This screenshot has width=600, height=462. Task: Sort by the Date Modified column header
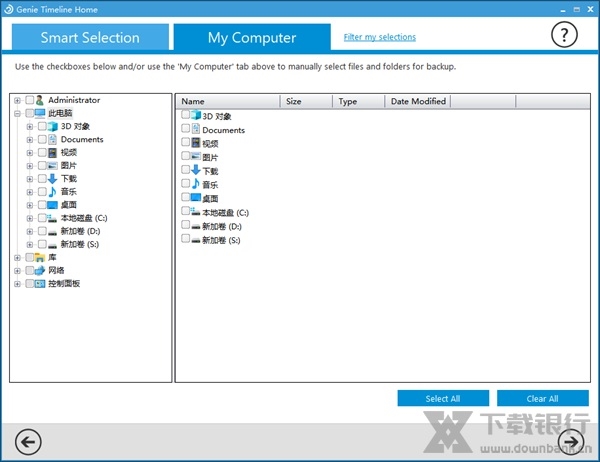417,101
